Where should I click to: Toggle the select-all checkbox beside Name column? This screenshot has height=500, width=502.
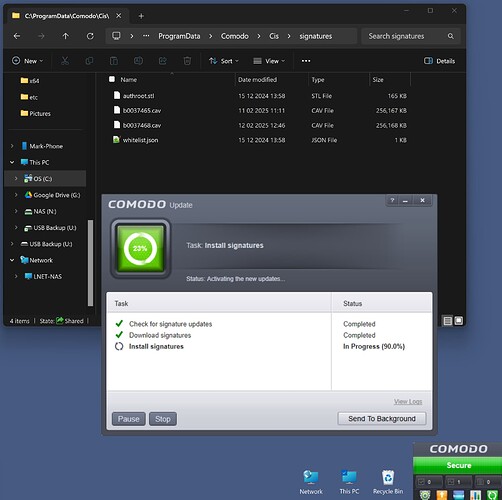click(112, 79)
